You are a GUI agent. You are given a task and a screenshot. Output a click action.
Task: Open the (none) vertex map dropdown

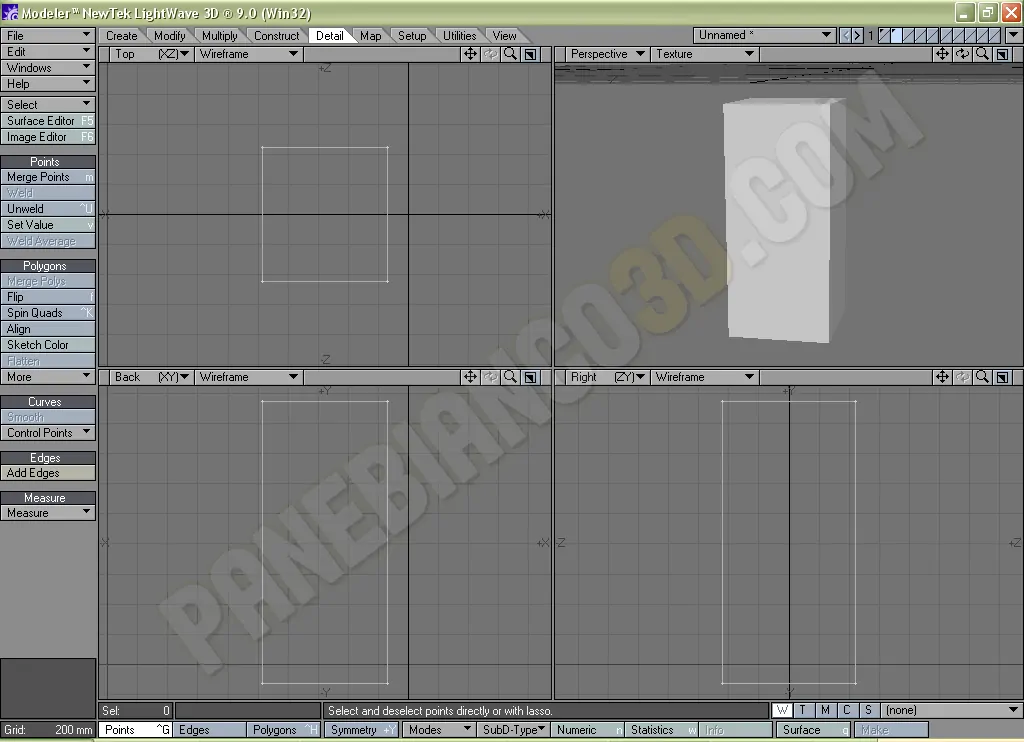tap(952, 710)
